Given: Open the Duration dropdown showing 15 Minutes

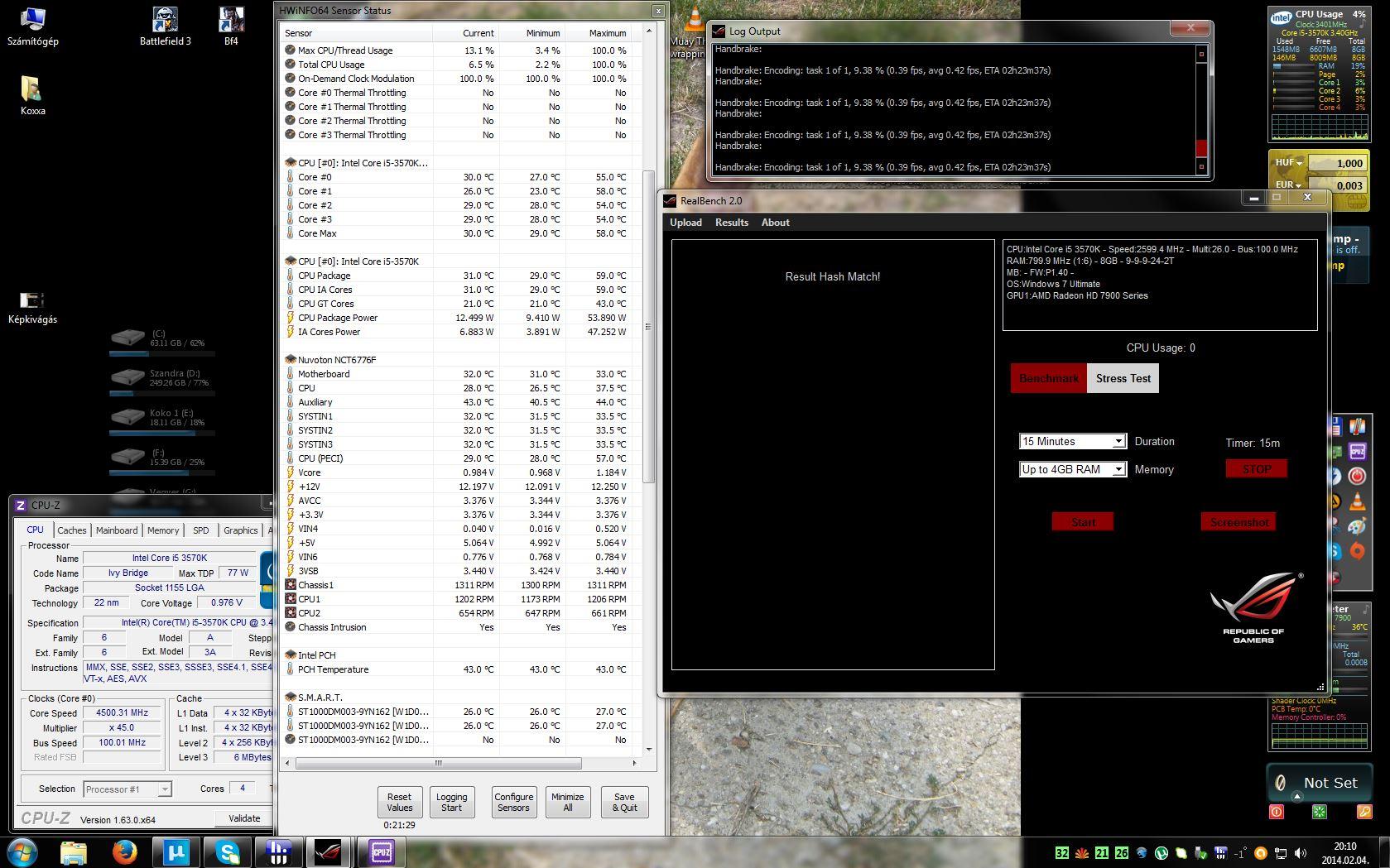Looking at the screenshot, I should [x=1073, y=441].
